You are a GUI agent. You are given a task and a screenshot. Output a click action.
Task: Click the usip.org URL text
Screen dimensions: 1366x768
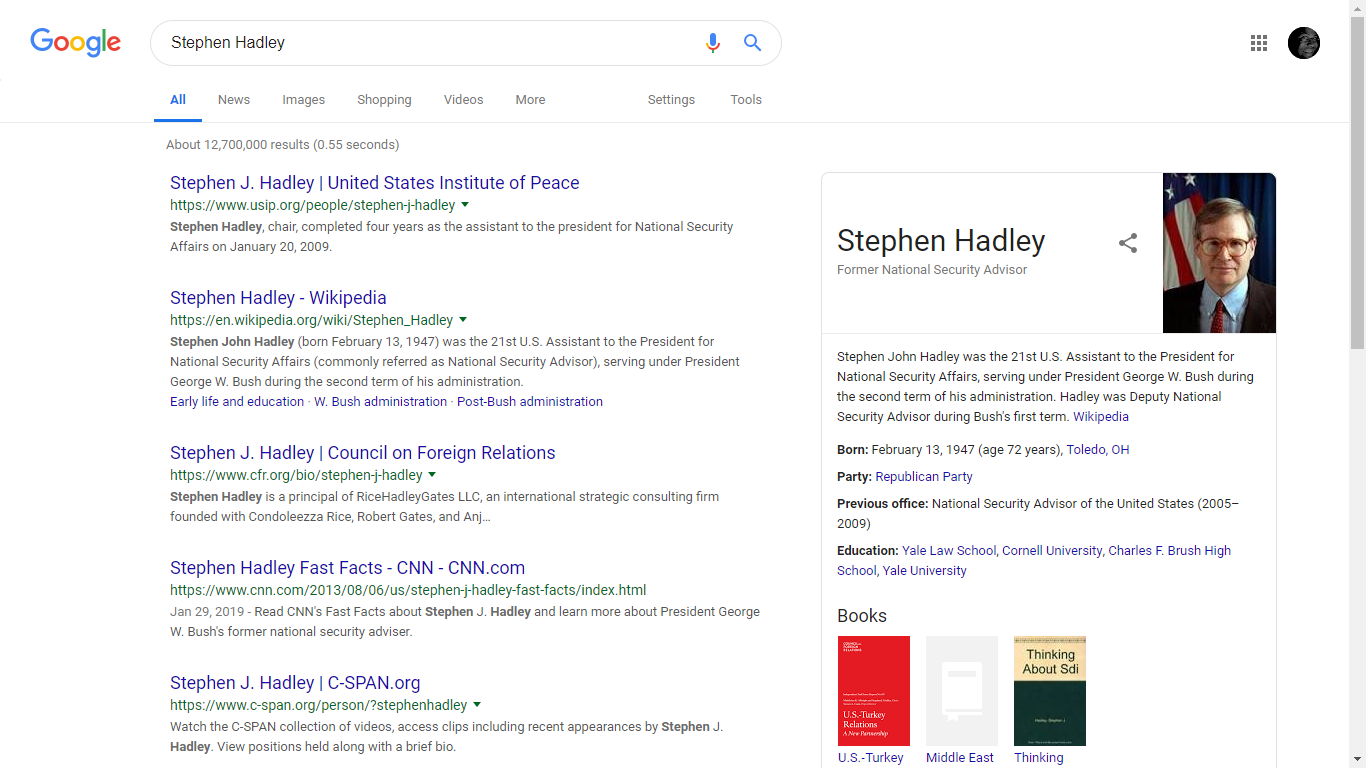[x=313, y=205]
